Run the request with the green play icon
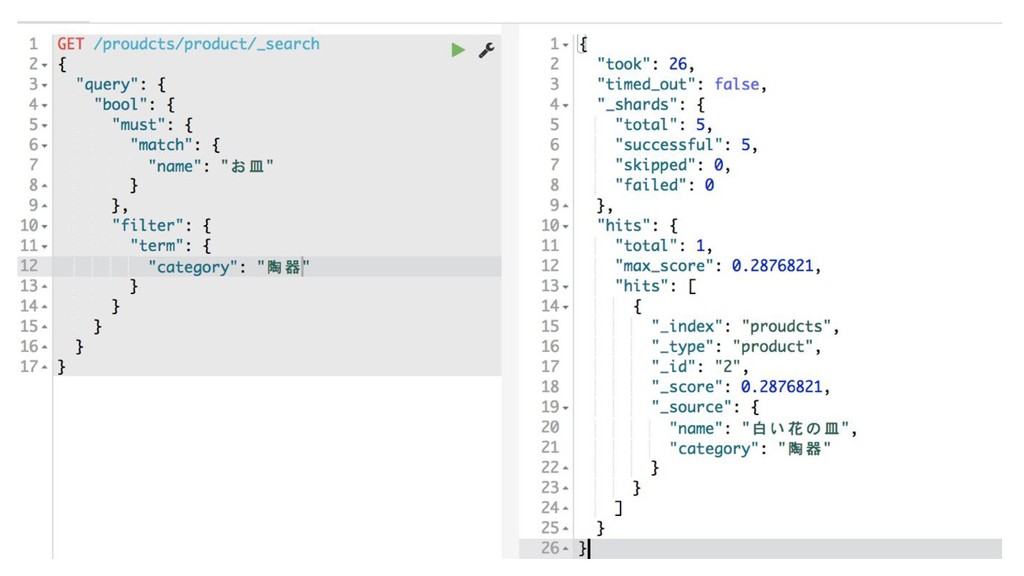This screenshot has height=576, width=1024. click(x=458, y=50)
